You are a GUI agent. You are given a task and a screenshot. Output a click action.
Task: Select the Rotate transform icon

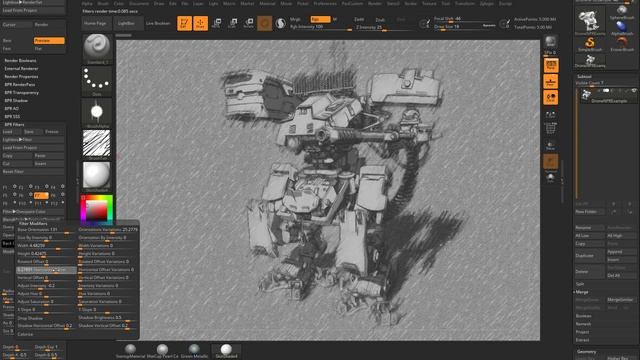[249, 23]
